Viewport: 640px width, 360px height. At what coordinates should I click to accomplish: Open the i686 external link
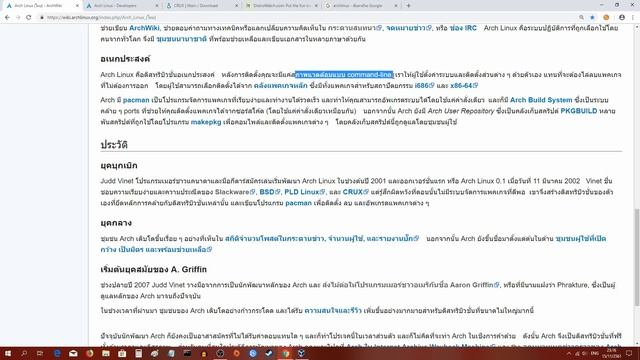tap(424, 86)
